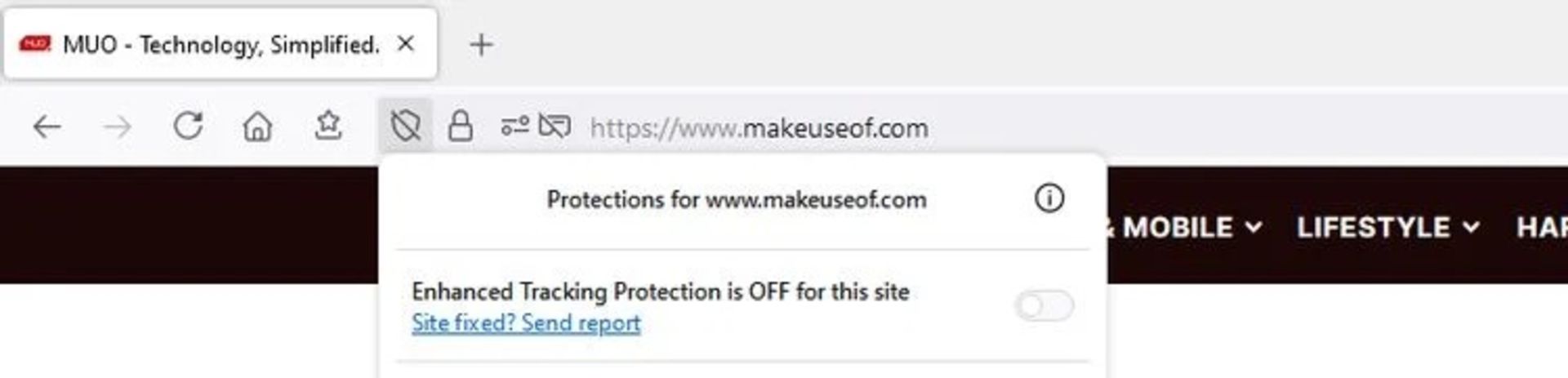Click the bookmarks star toolbar icon

pyautogui.click(x=327, y=127)
